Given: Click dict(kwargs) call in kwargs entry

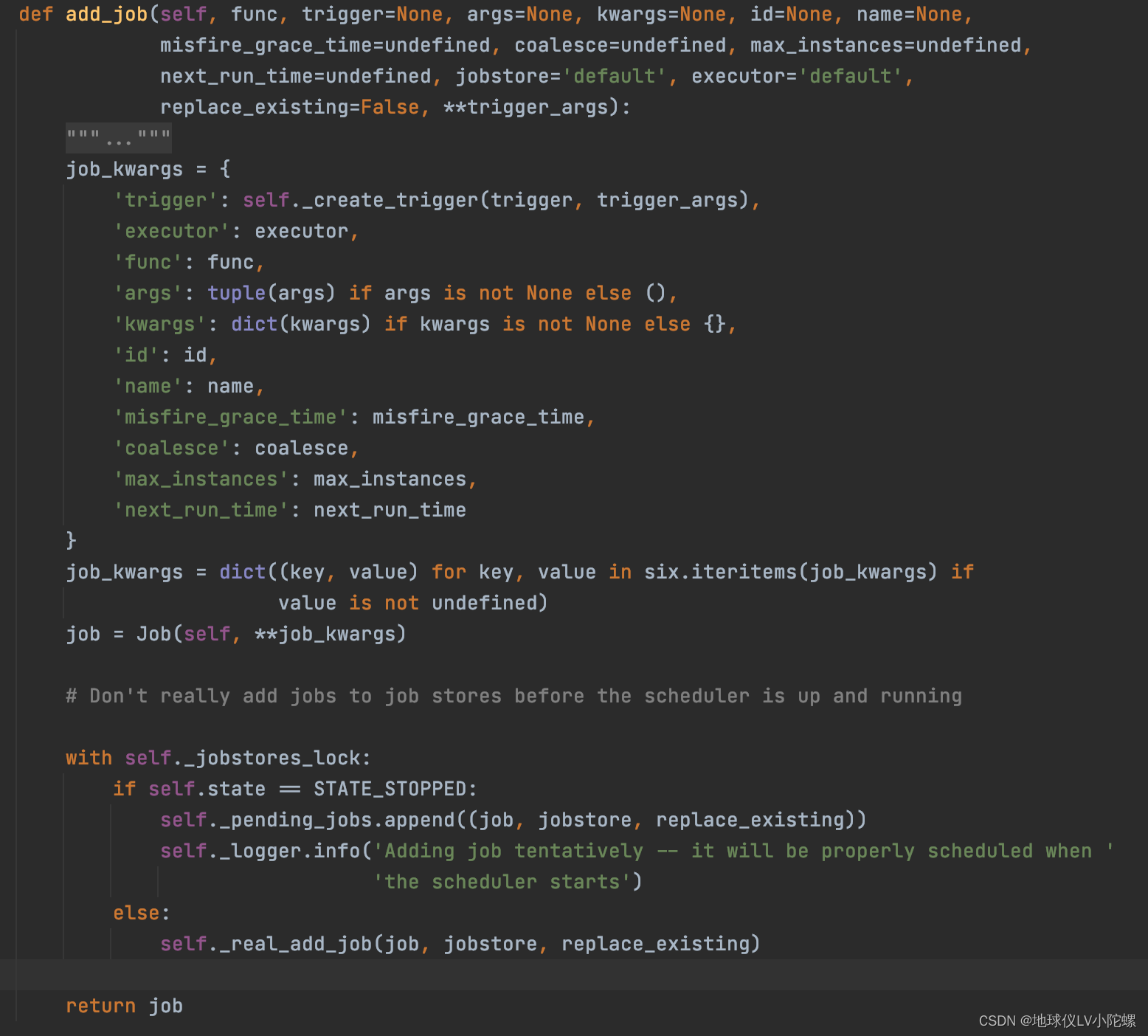Looking at the screenshot, I should click(x=301, y=324).
